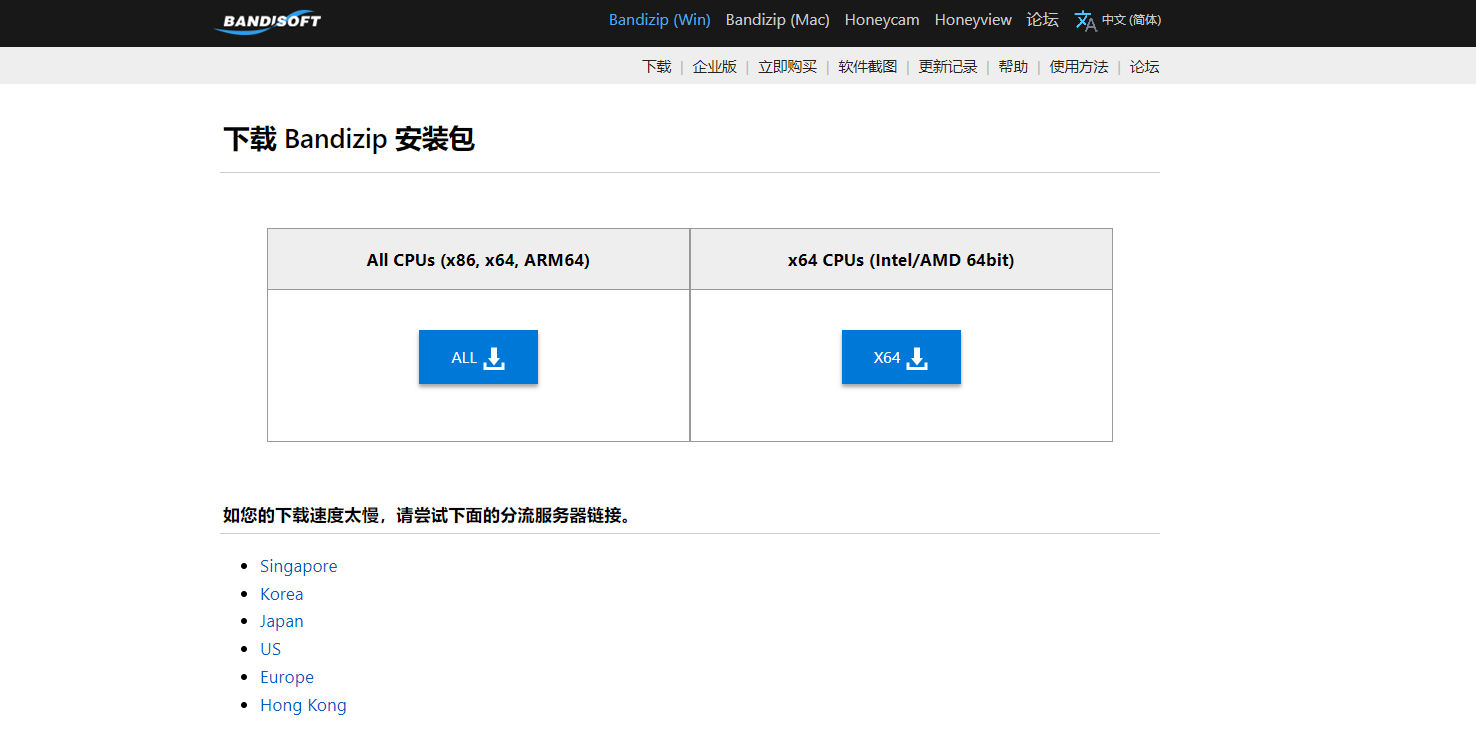This screenshot has height=754, width=1476.
Task: Open the 企业版 page
Action: point(715,67)
